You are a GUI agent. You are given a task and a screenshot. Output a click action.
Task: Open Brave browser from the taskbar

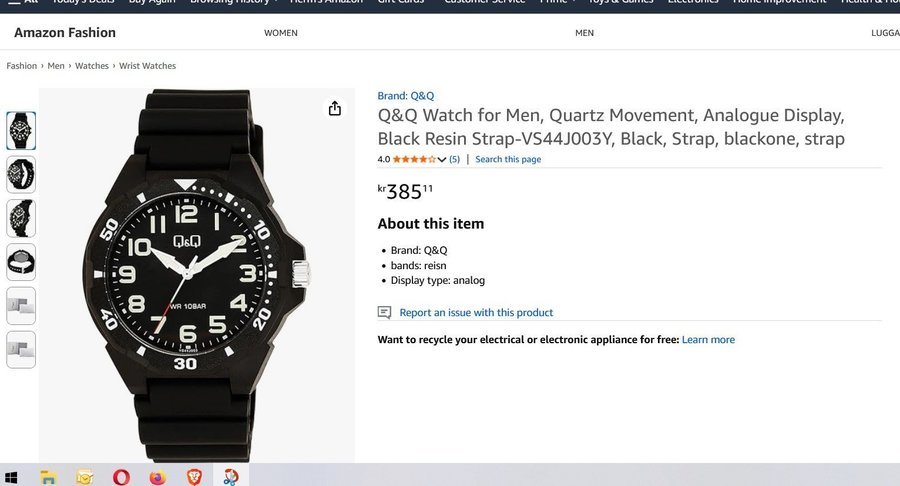tap(193, 477)
